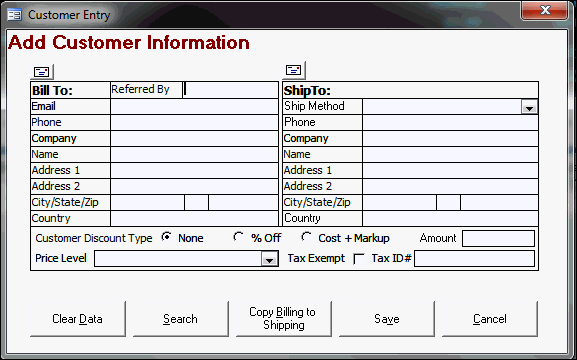This screenshot has width=577, height=360.
Task: Open the Ship Method dropdown arrow
Action: (x=530, y=107)
